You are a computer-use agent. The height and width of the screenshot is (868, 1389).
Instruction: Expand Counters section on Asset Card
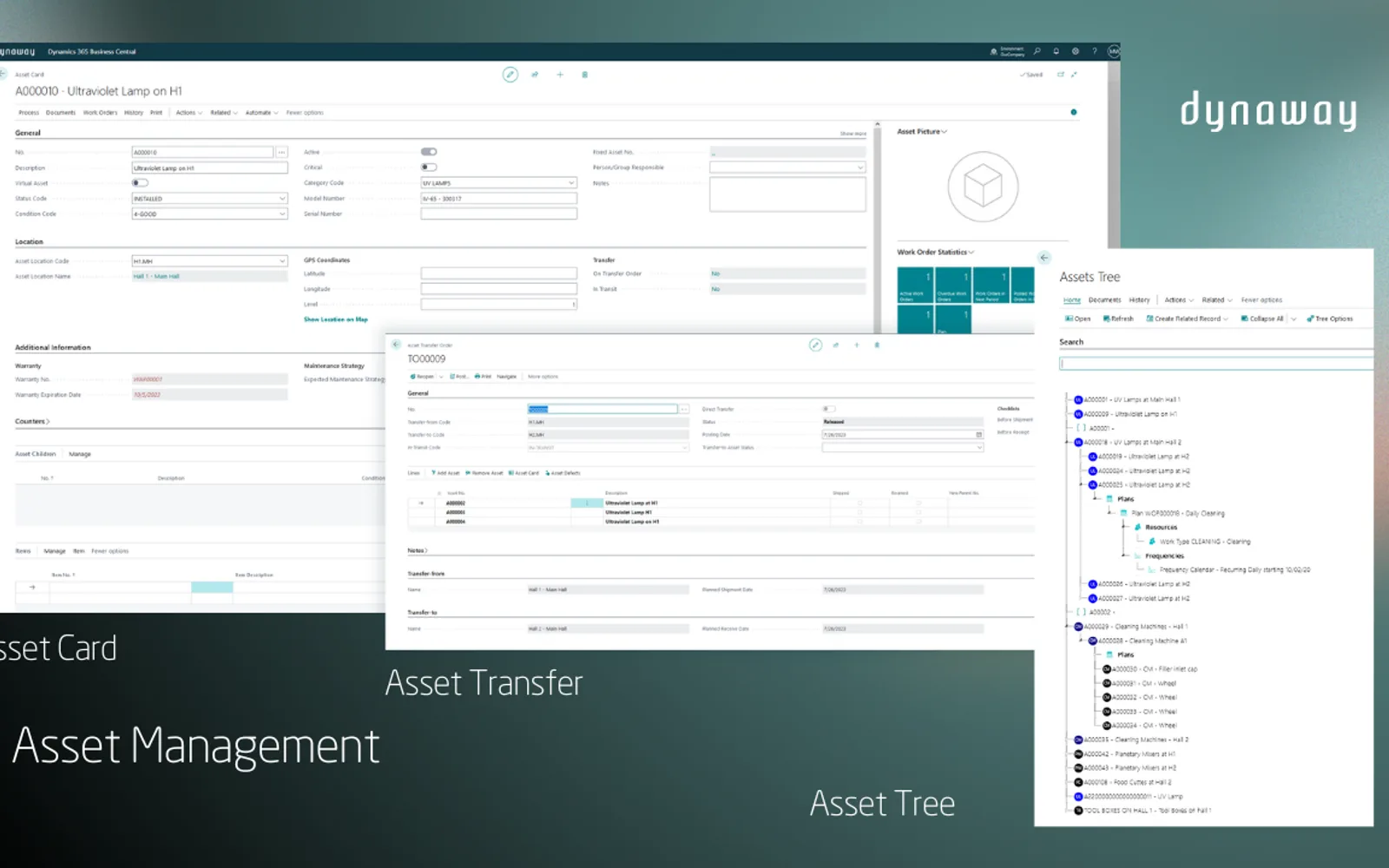[x=32, y=422]
